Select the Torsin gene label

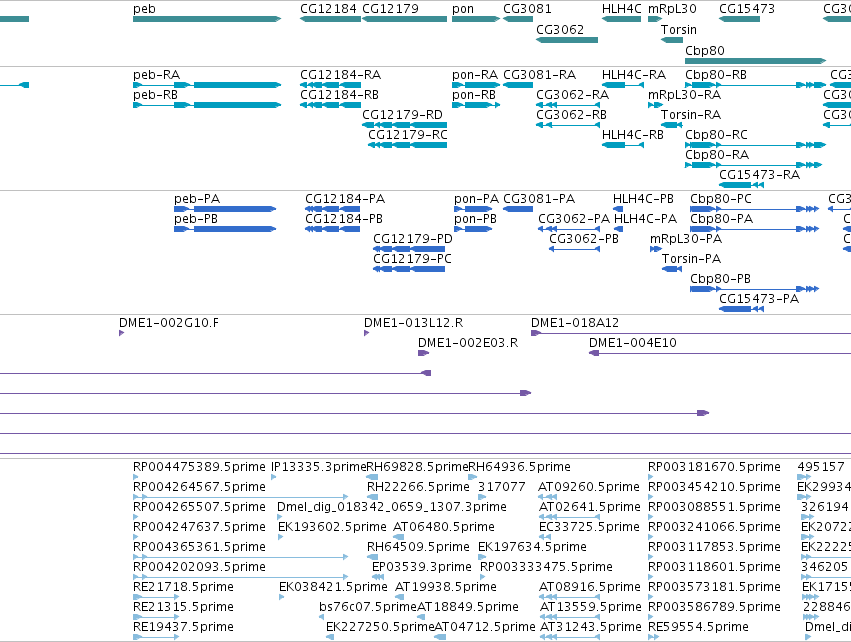(x=678, y=29)
